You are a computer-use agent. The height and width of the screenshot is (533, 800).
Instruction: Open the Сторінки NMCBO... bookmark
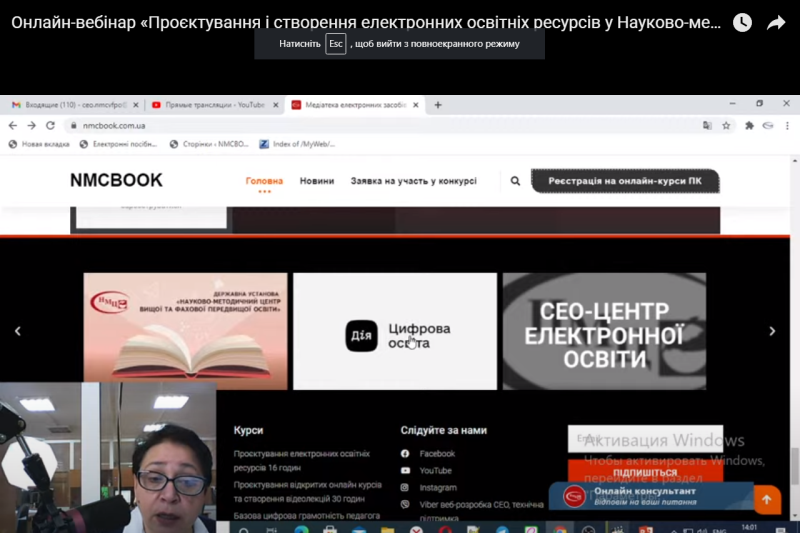pyautogui.click(x=209, y=144)
